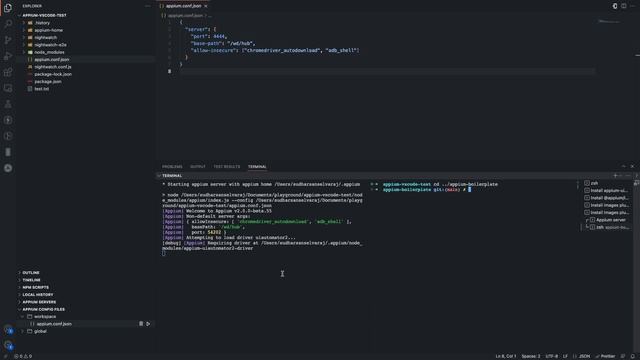Expand the nightwatch-e2e folder

click(86, 45)
